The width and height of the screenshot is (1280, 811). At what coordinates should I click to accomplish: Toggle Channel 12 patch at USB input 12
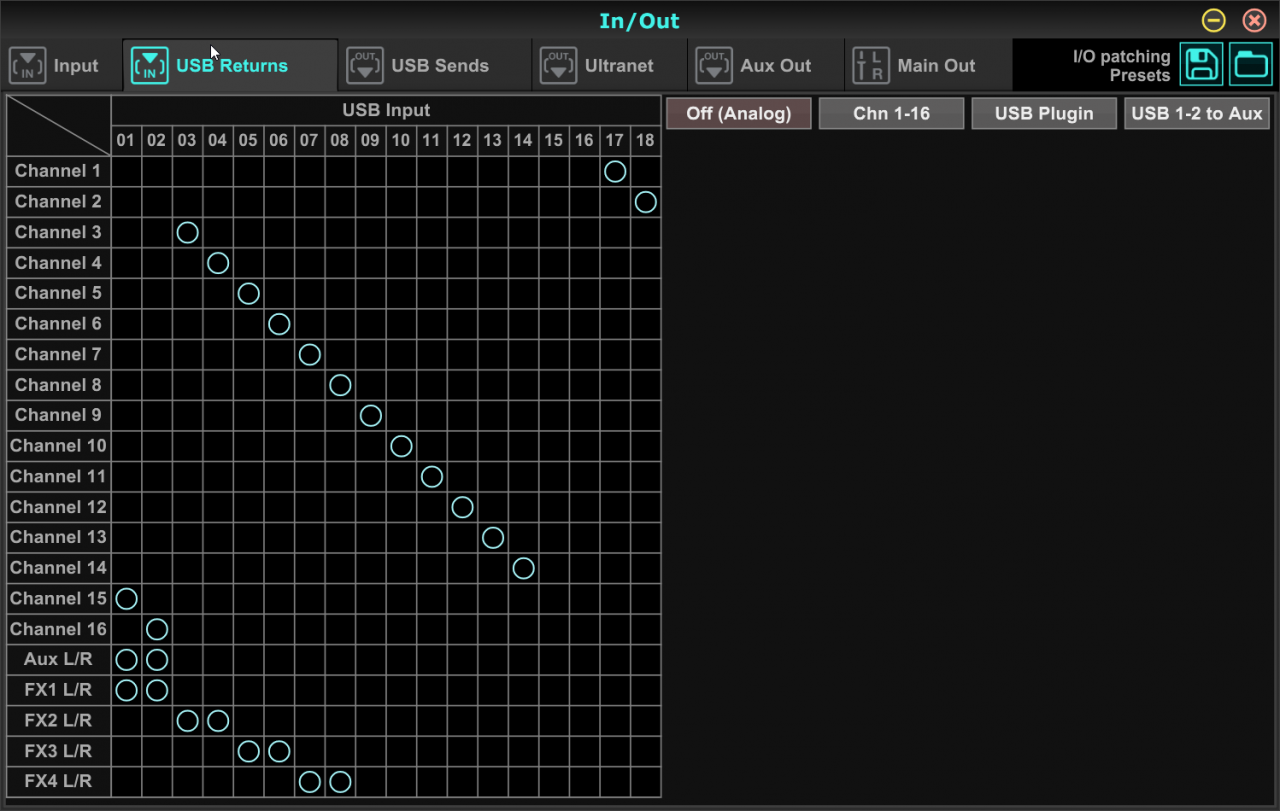point(462,507)
